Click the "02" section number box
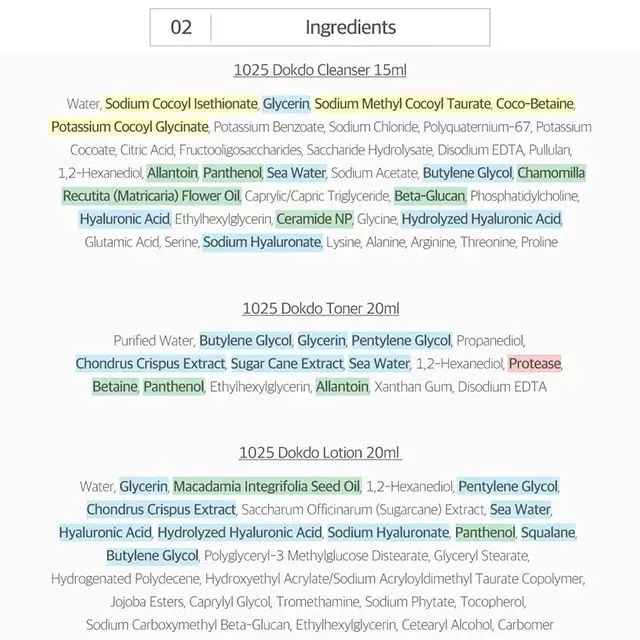640x640 pixels. click(181, 27)
